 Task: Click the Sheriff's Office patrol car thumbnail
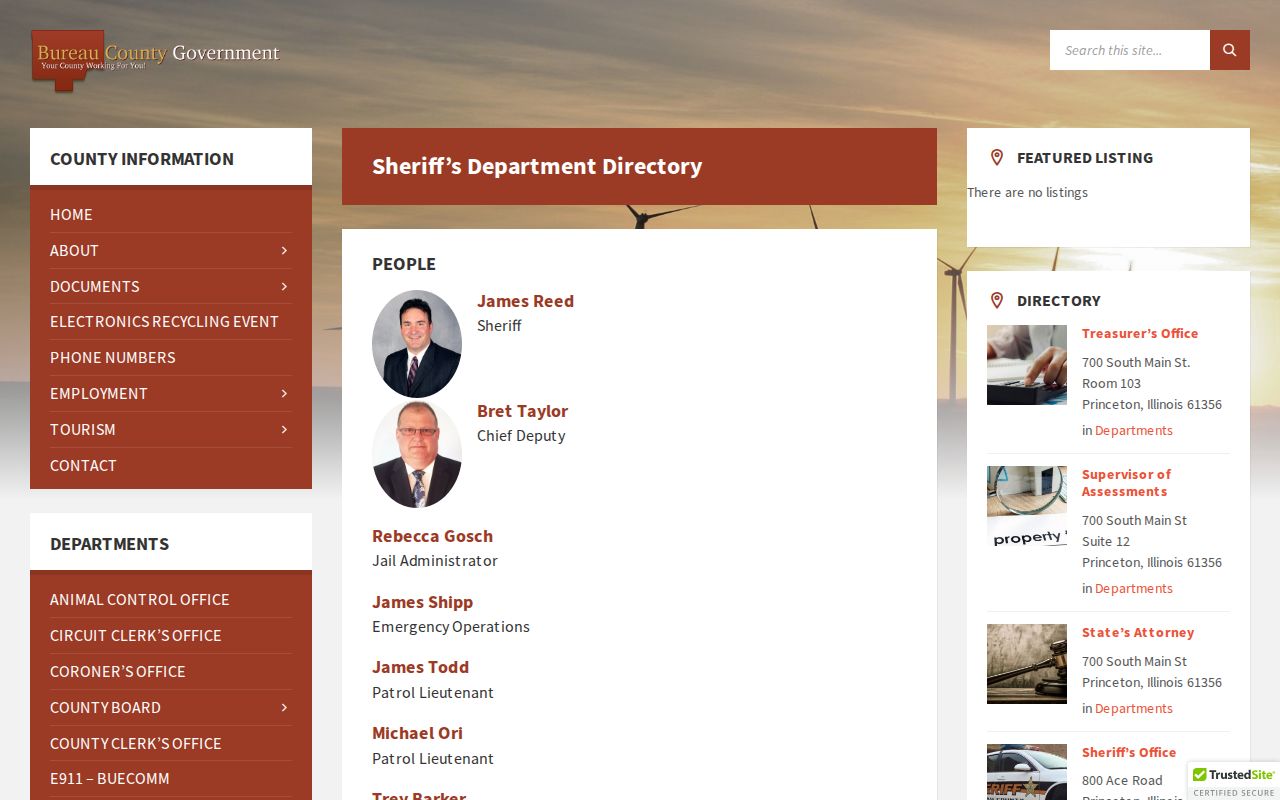[1027, 772]
